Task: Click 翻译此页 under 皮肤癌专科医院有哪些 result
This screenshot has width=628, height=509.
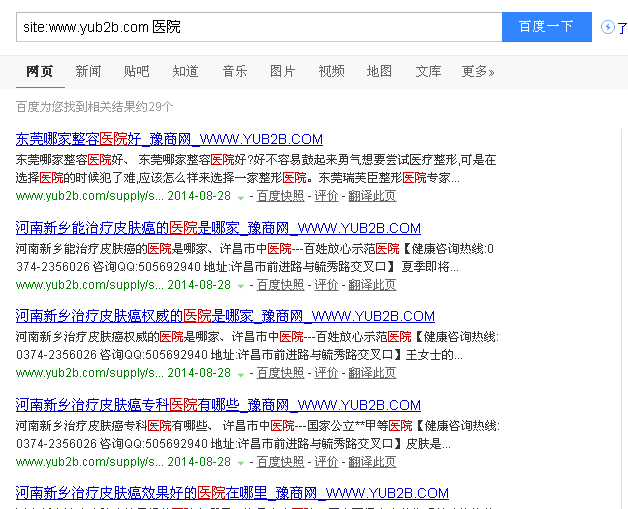Action: [x=372, y=462]
